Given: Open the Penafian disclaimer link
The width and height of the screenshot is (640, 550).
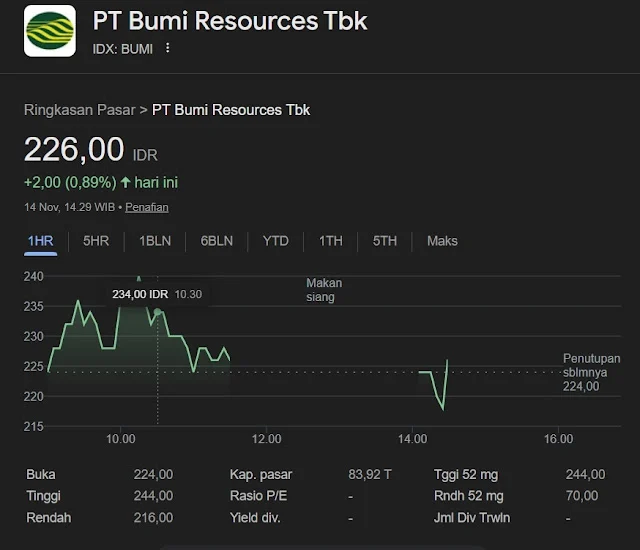Looking at the screenshot, I should pyautogui.click(x=147, y=207).
